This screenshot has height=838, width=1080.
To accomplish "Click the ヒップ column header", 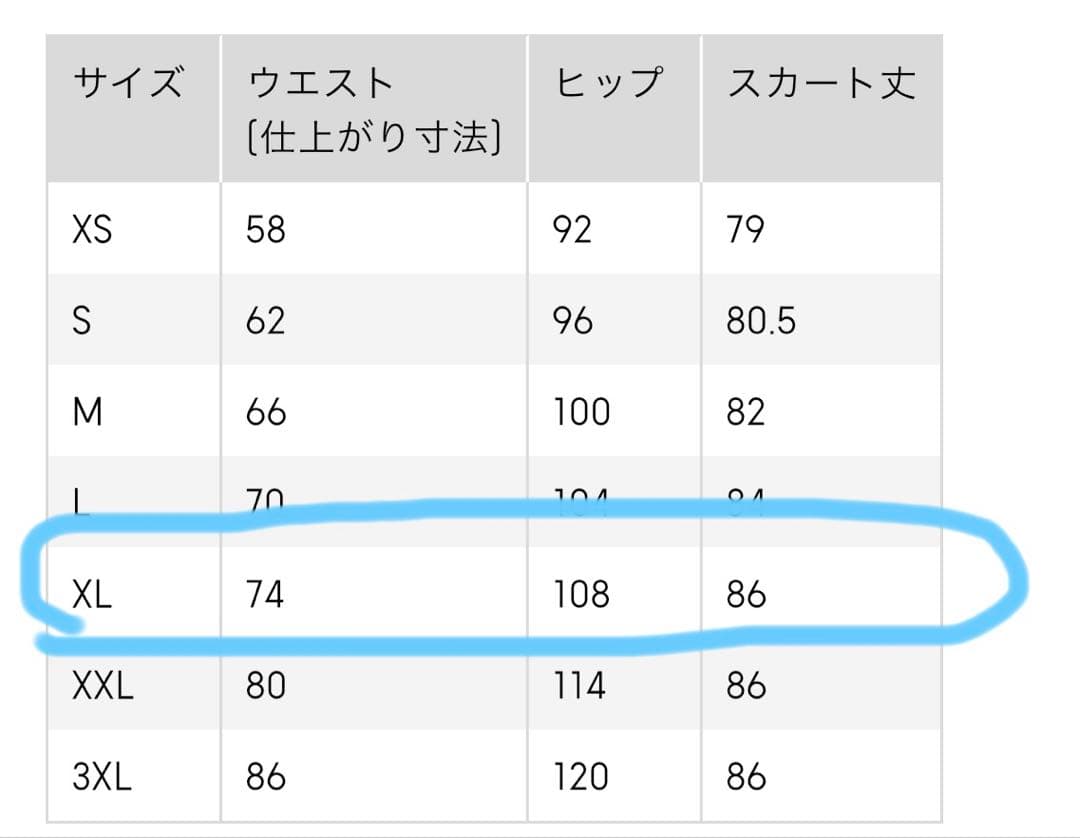I will [610, 82].
